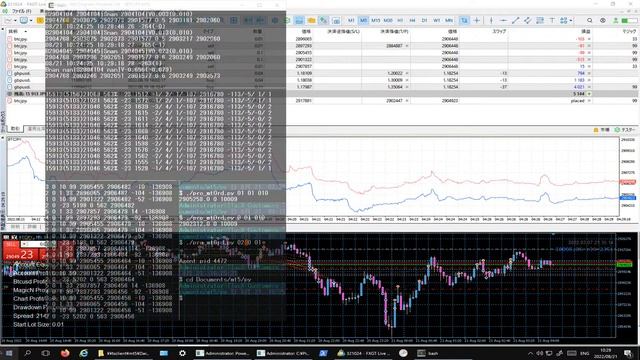Close the position showing profit 794
The image size is (640, 360).
[589, 73]
